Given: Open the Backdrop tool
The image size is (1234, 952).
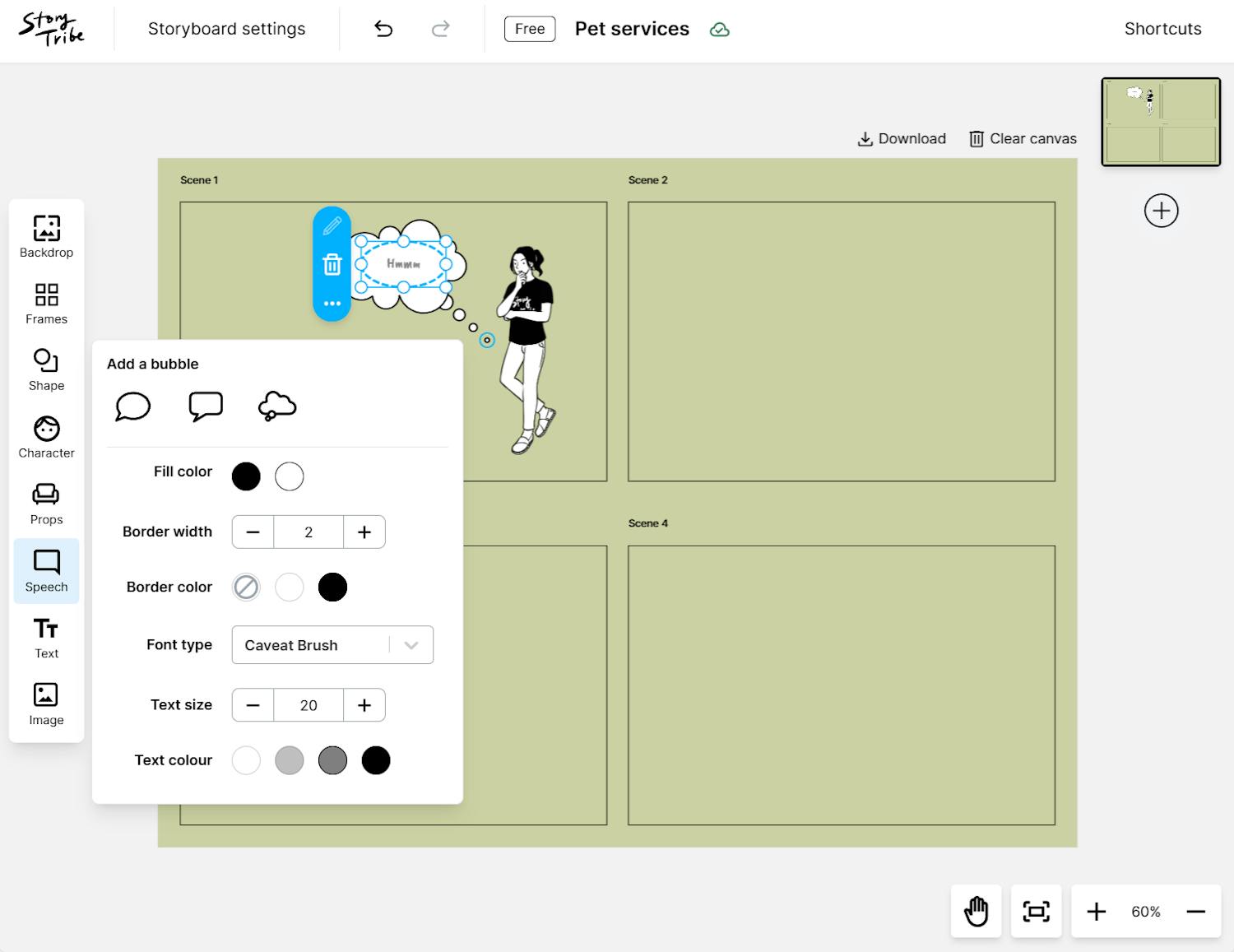Looking at the screenshot, I should click(x=46, y=236).
